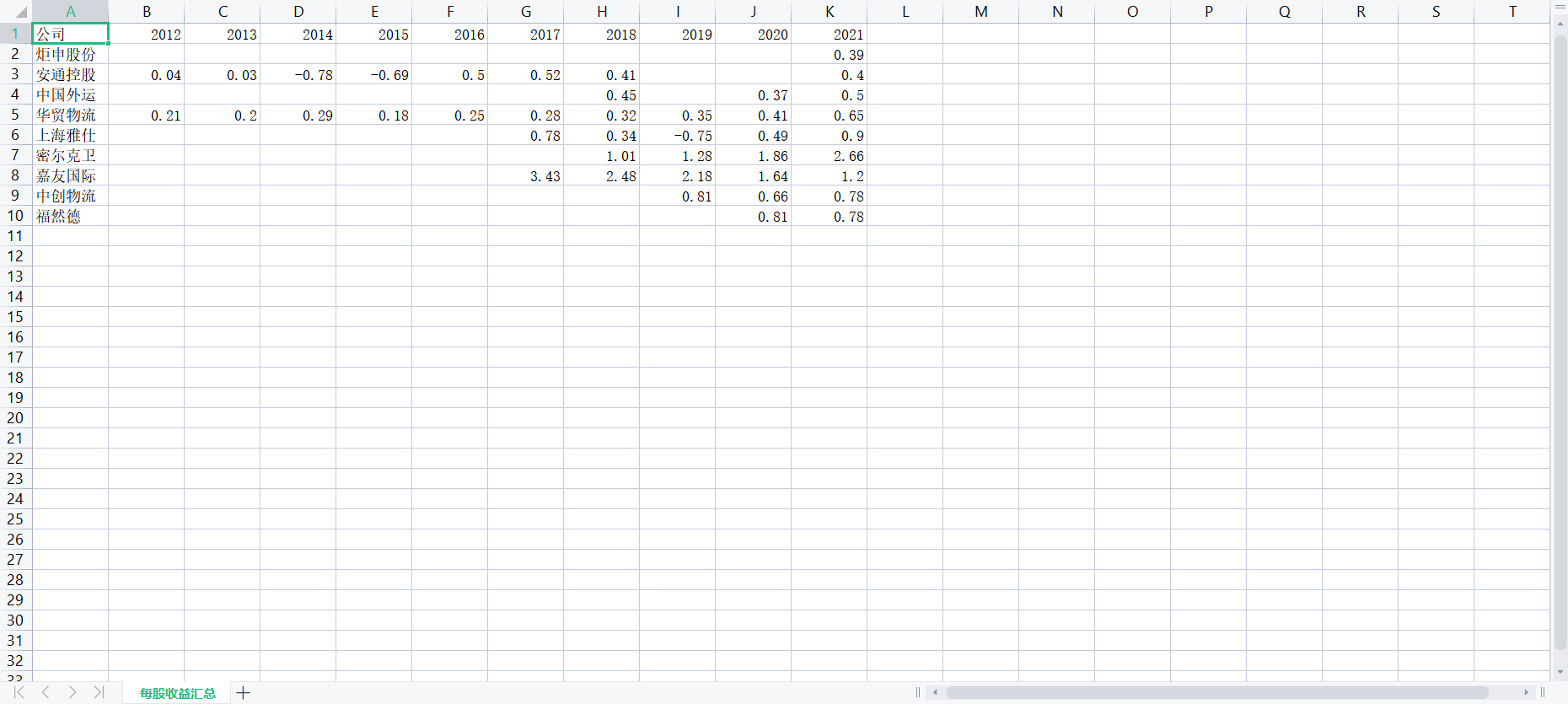
Task: Click the horizontal scrollbar thumb
Action: coord(1217,692)
